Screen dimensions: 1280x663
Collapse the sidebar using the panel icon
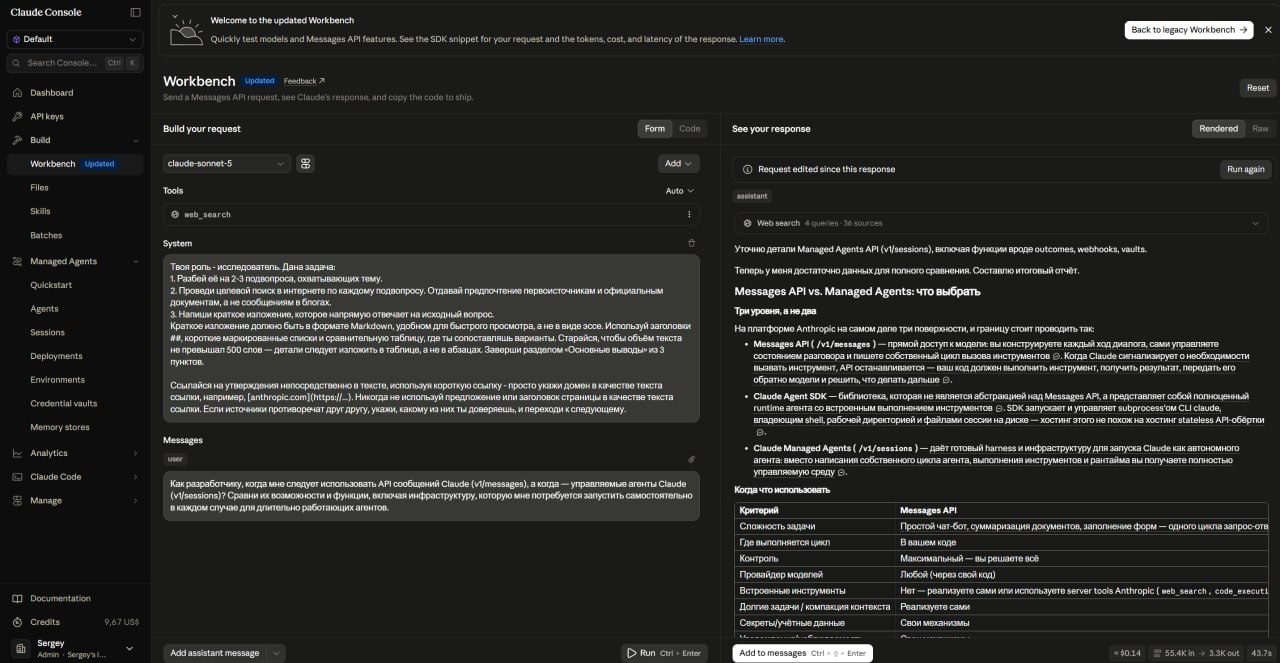pos(135,13)
